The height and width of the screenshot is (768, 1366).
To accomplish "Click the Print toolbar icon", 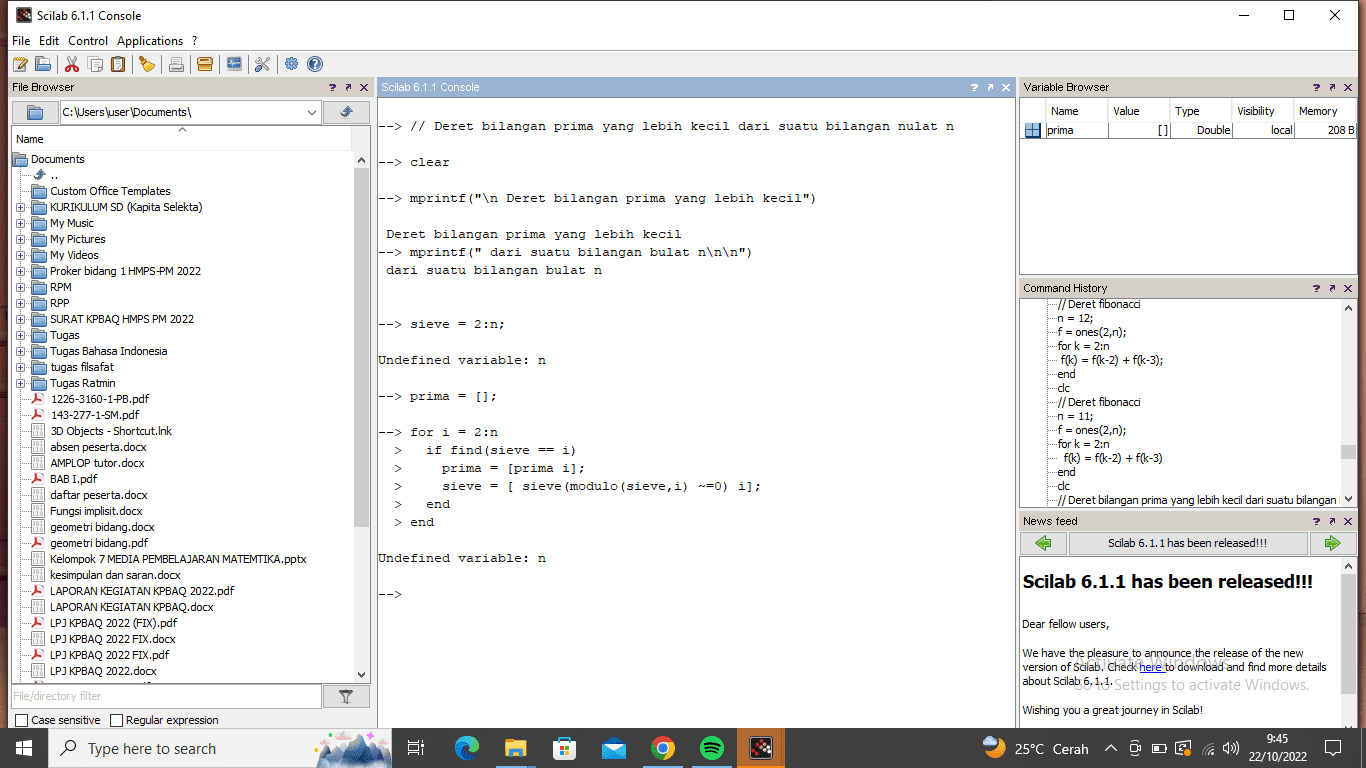I will 176,64.
